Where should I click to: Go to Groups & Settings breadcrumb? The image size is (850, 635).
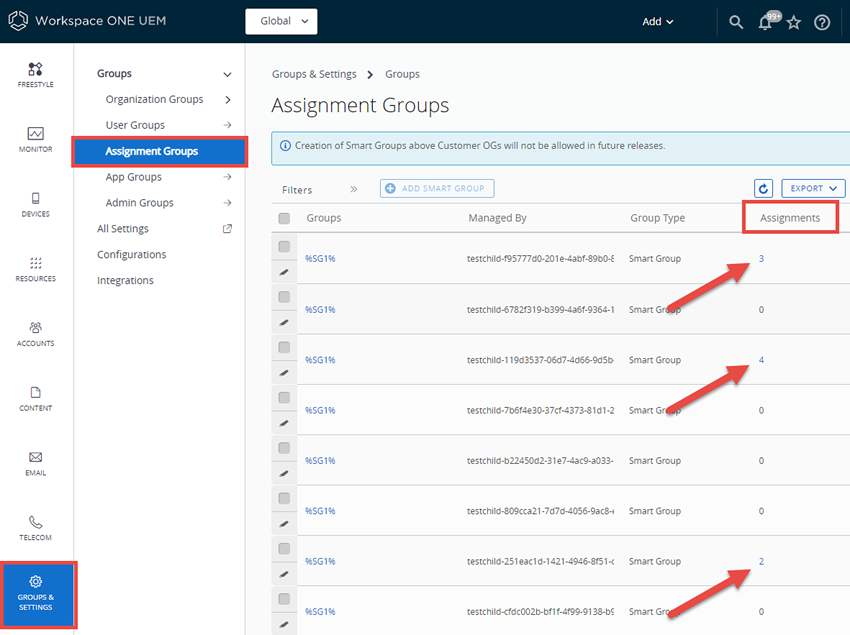pos(314,74)
